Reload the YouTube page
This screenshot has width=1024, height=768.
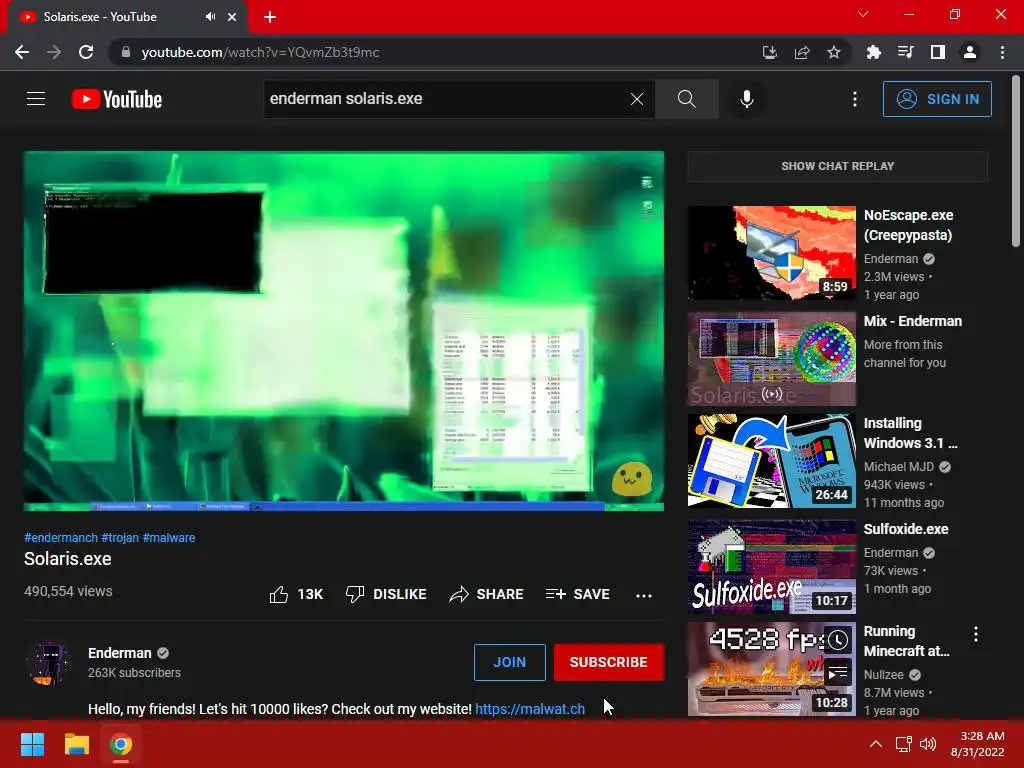click(86, 52)
